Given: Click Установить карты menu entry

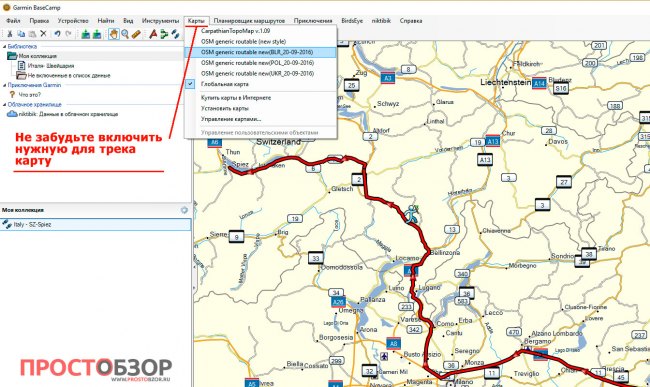Looking at the screenshot, I should pos(260,108).
